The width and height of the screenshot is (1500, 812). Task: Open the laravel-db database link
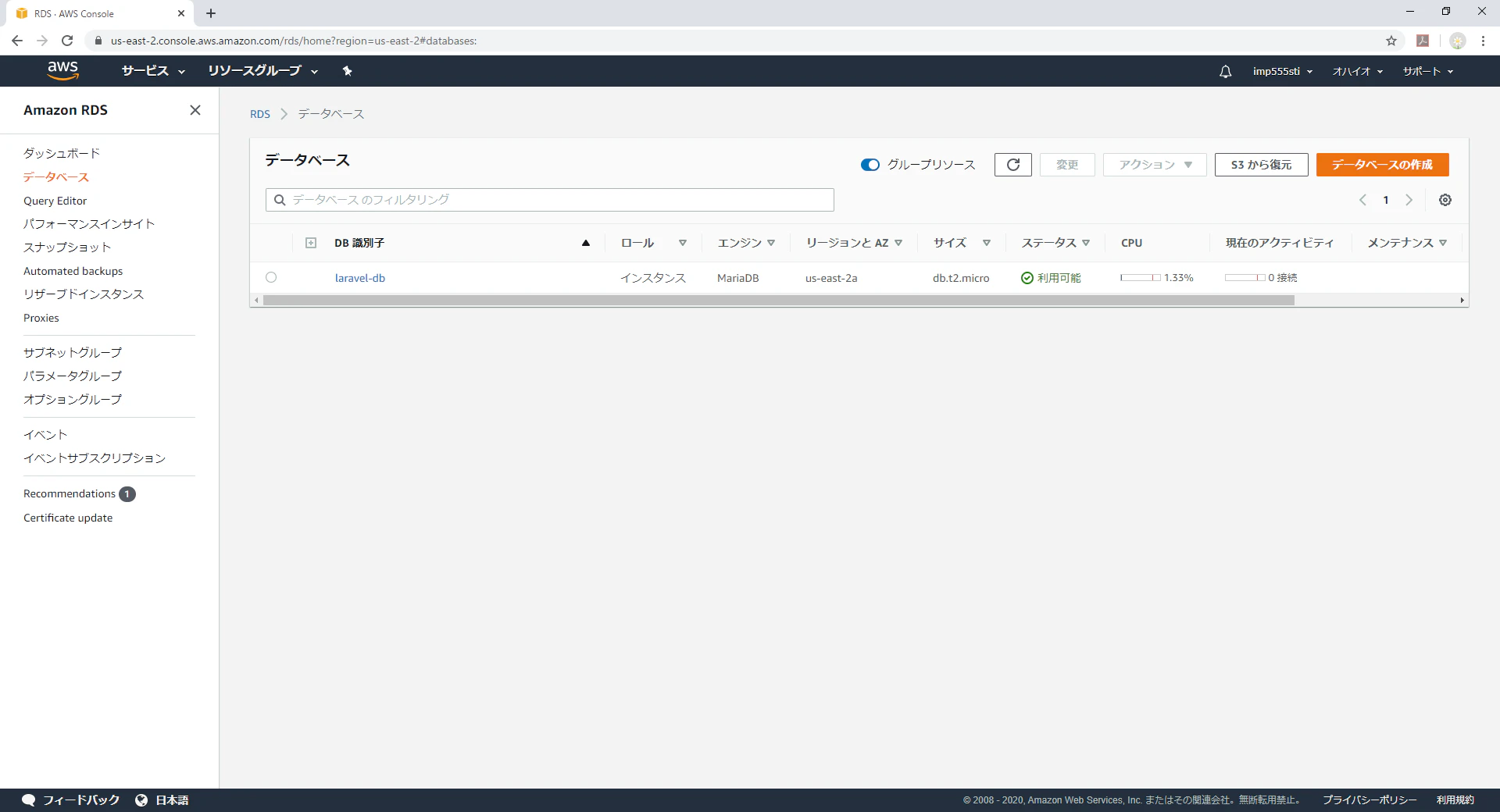[x=360, y=278]
